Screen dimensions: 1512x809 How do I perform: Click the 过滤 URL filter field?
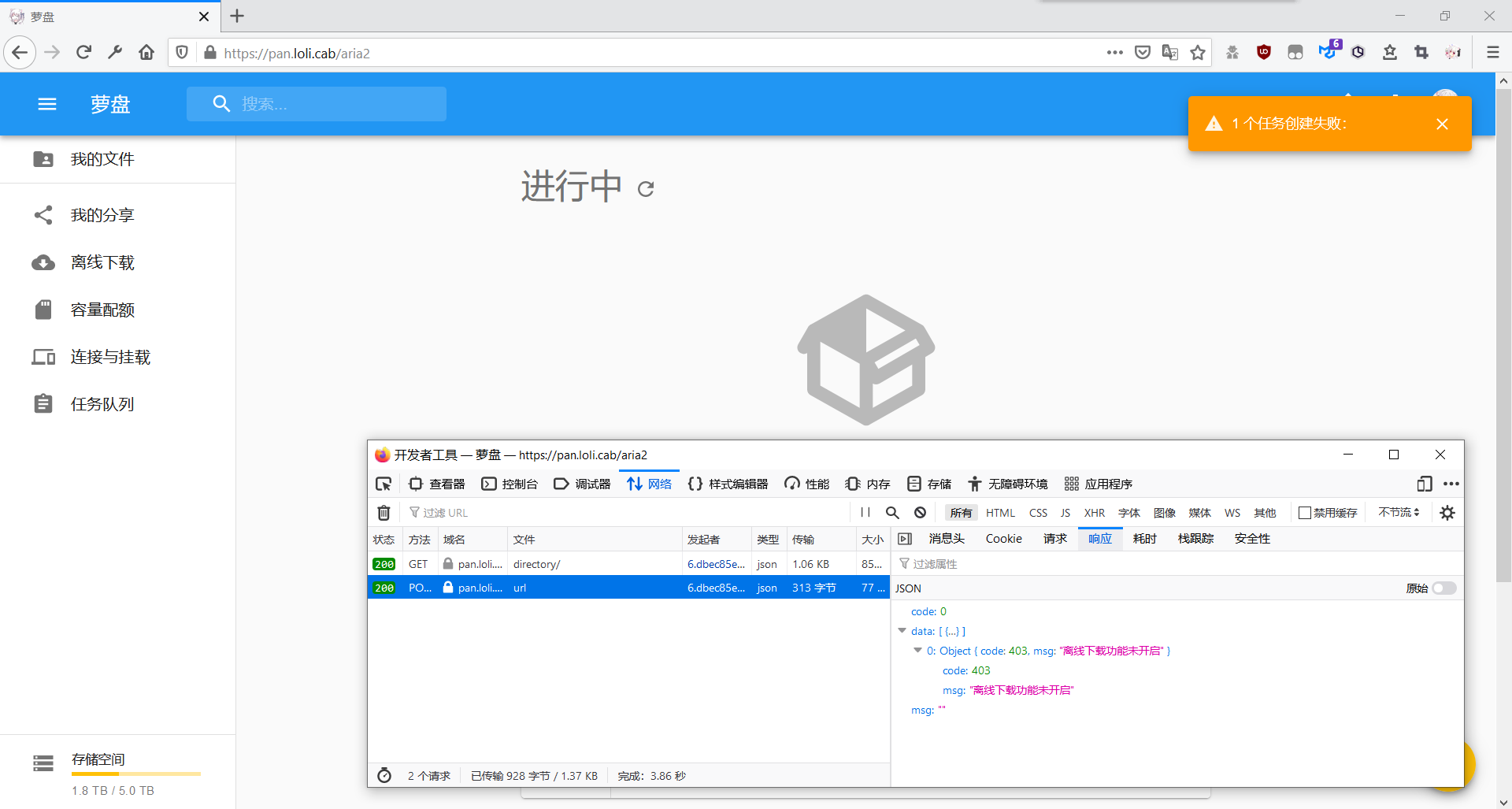(x=626, y=513)
